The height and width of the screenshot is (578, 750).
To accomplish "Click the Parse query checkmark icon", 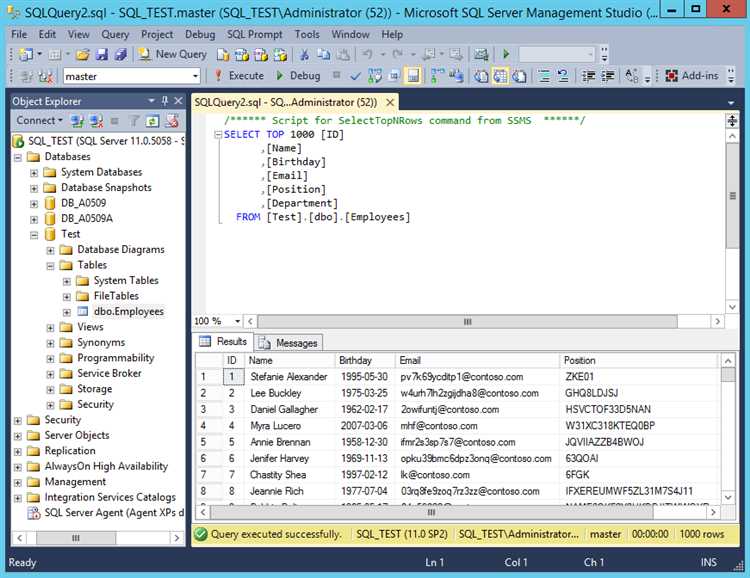I will [356, 76].
